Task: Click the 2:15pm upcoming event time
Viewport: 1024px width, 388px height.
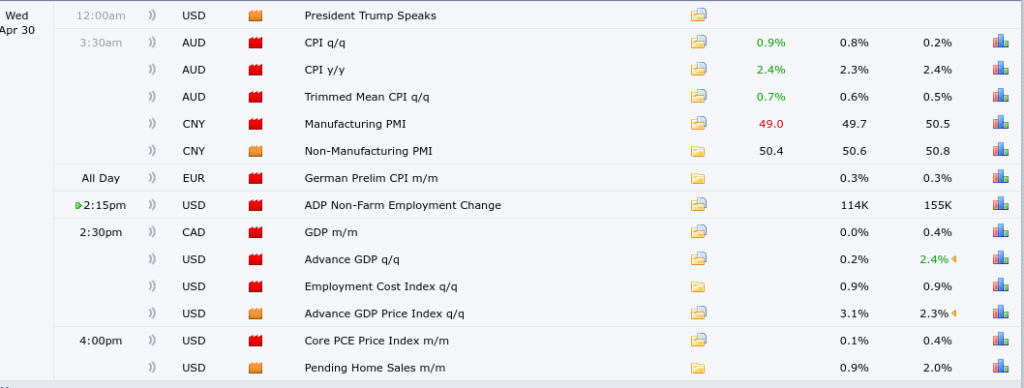Action: [x=104, y=205]
